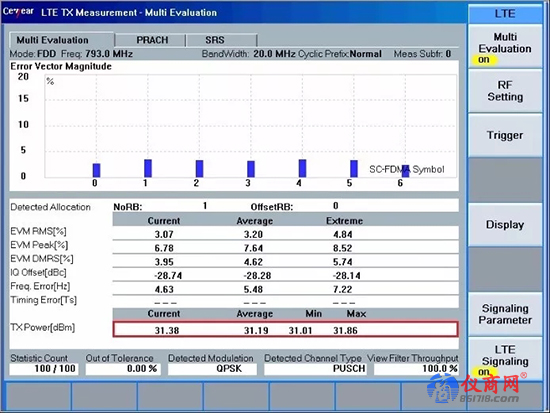Click the Out of Tolerance 0.00 % field
550x413 pixels.
point(123,369)
